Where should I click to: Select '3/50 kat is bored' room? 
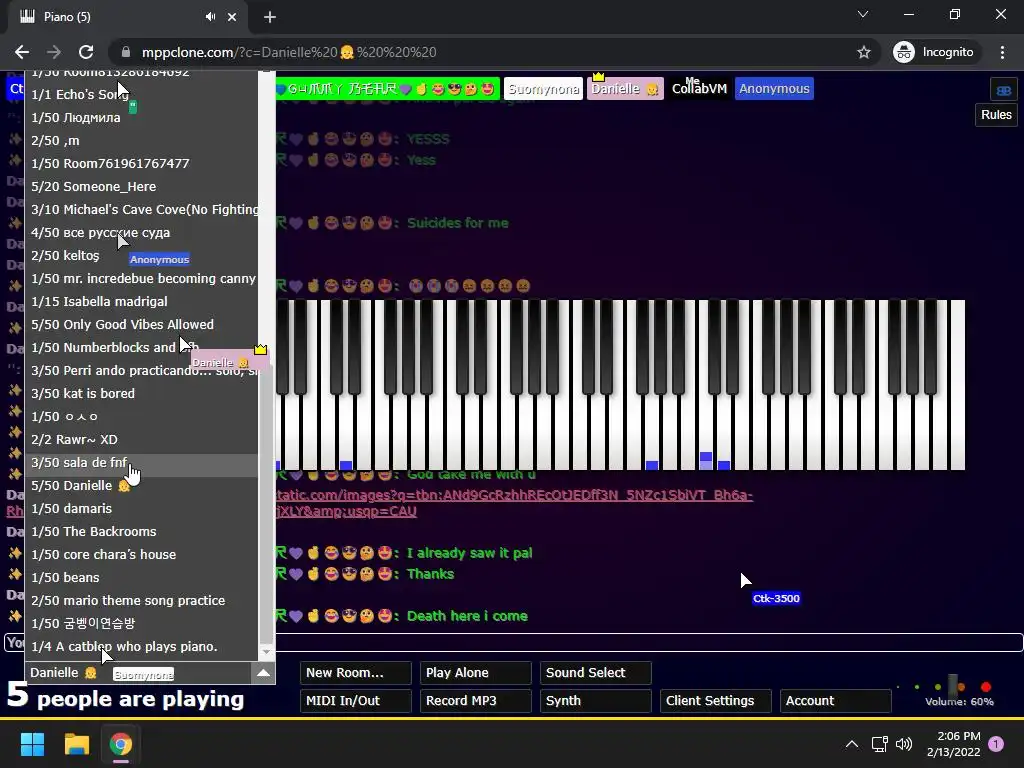point(142,394)
